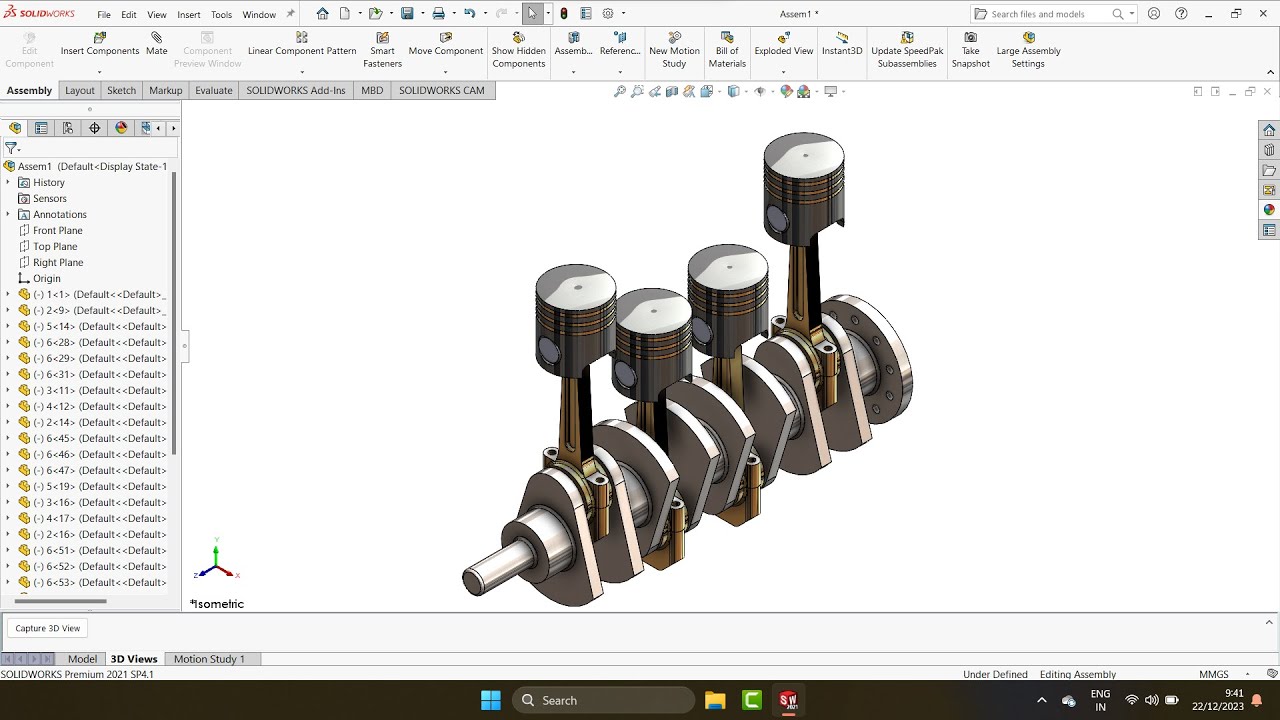Screen dimensions: 1280x720
Task: Open Insert Components dropdown arrow
Action: 99,72
